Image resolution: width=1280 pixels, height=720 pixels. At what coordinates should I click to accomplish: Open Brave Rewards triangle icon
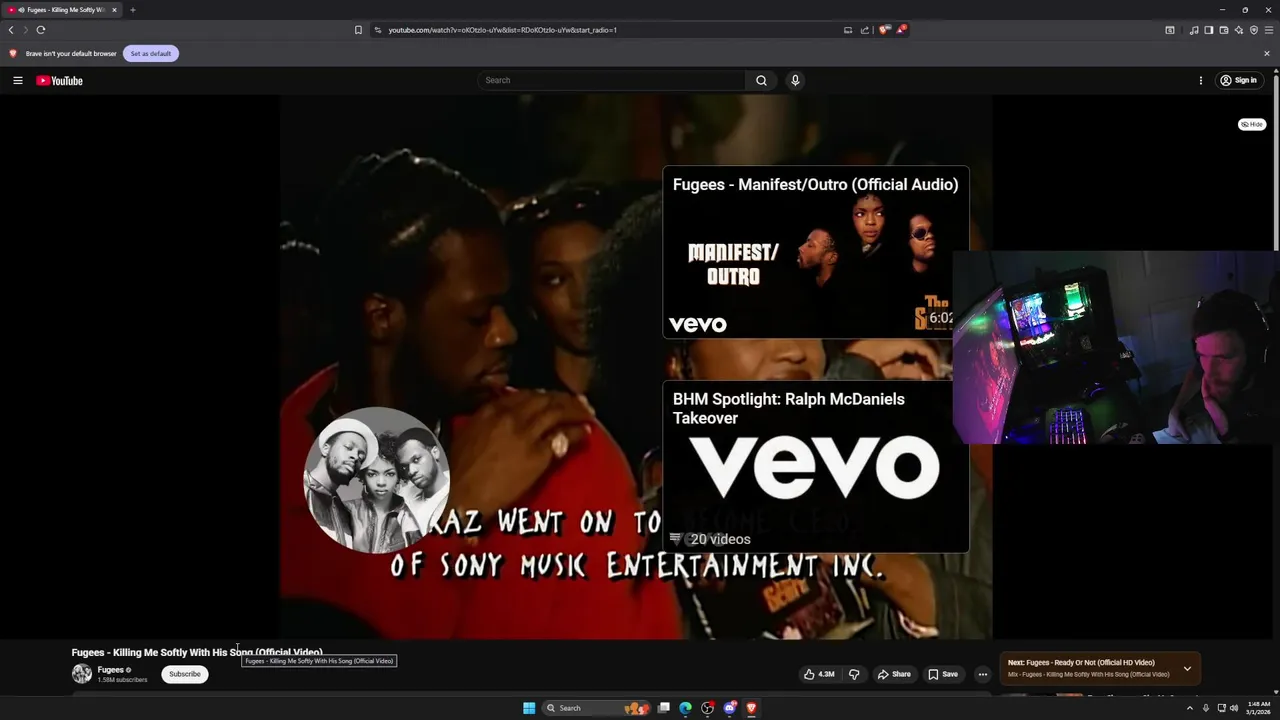(901, 30)
